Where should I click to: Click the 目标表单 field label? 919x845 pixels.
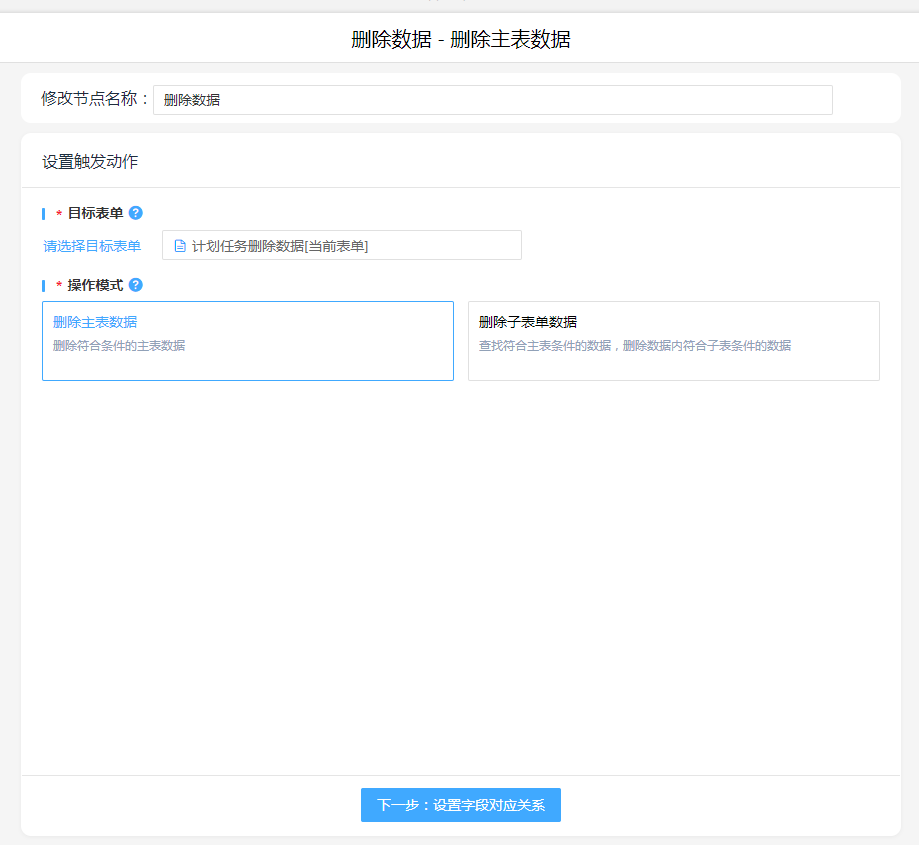click(x=95, y=213)
